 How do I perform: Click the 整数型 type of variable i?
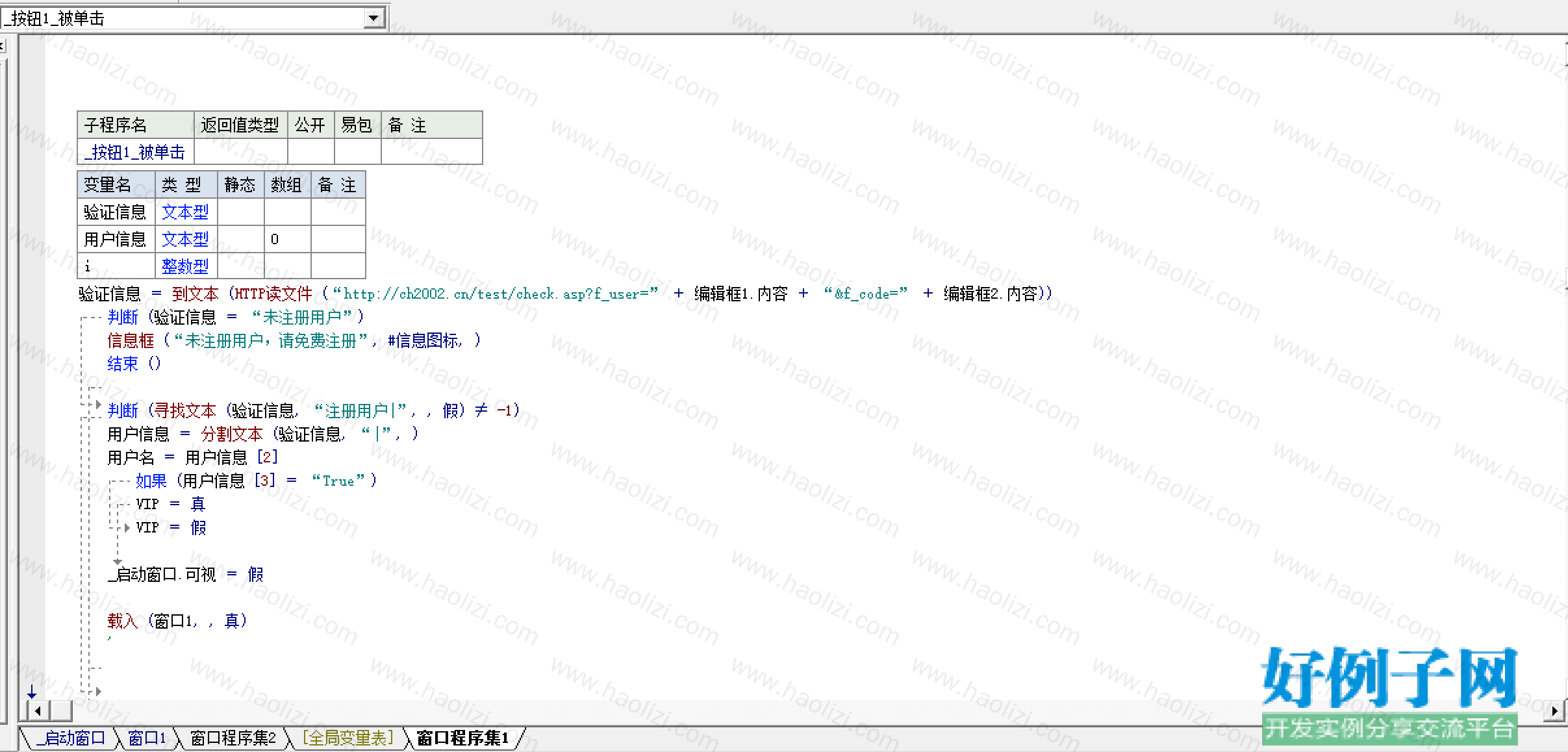pyautogui.click(x=185, y=266)
